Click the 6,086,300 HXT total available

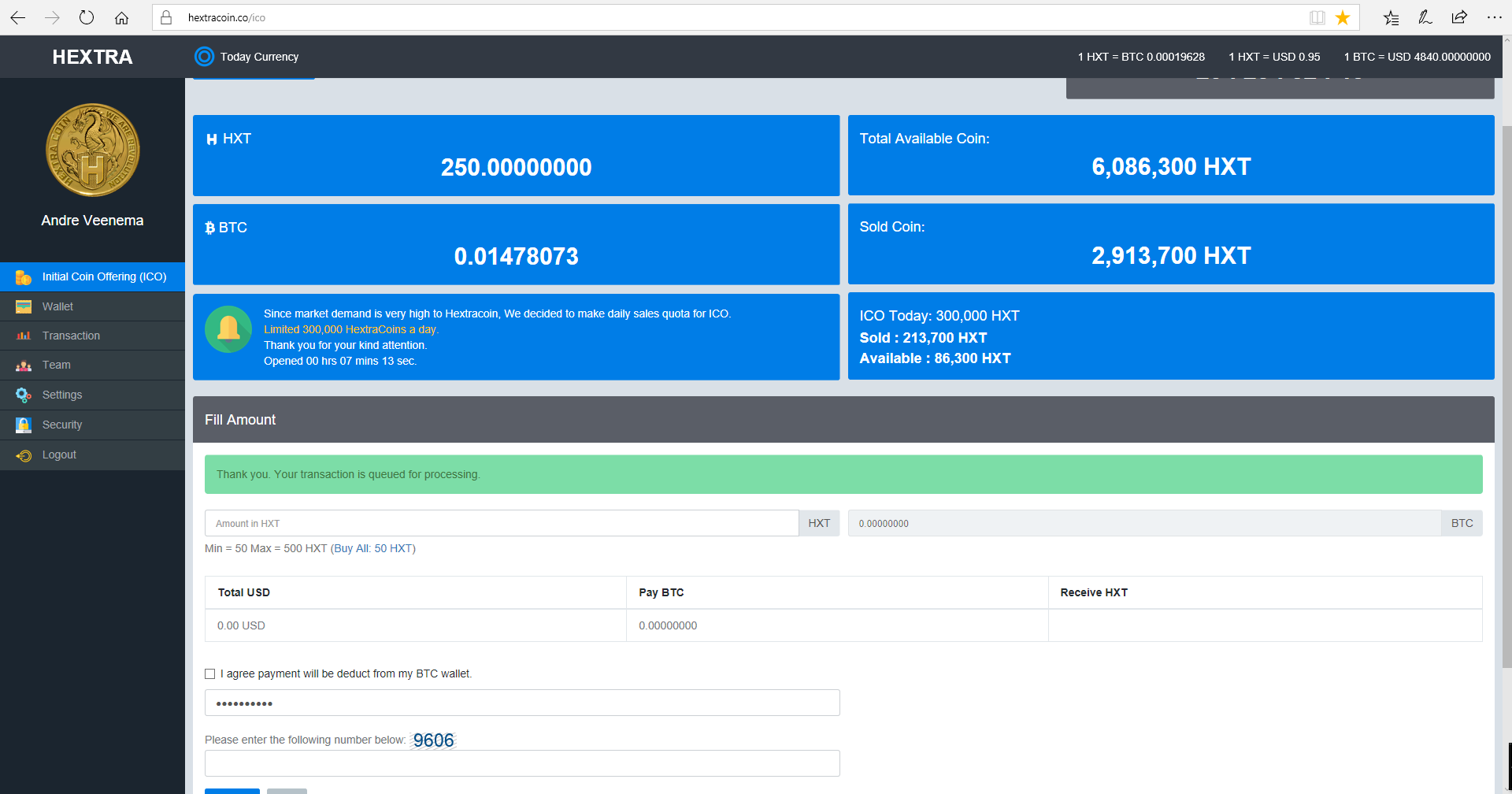tap(1171, 166)
